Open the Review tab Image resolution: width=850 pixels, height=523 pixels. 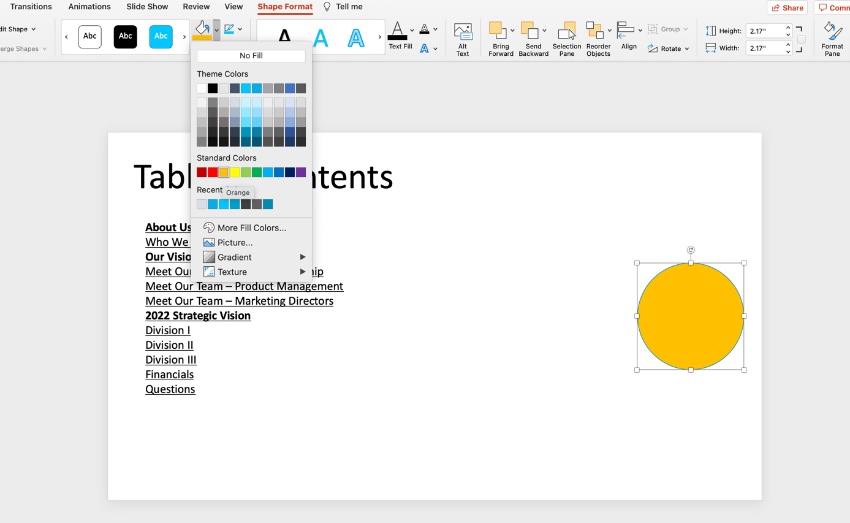tap(196, 7)
